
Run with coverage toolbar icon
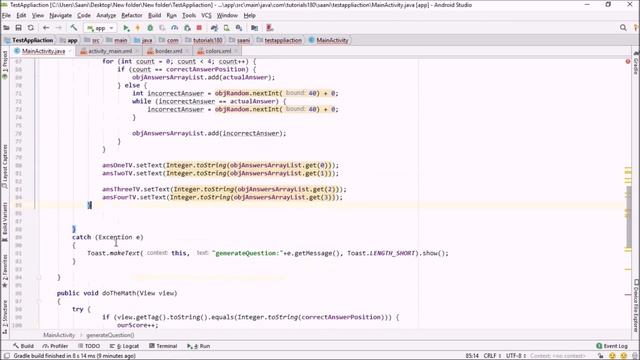coord(162,28)
